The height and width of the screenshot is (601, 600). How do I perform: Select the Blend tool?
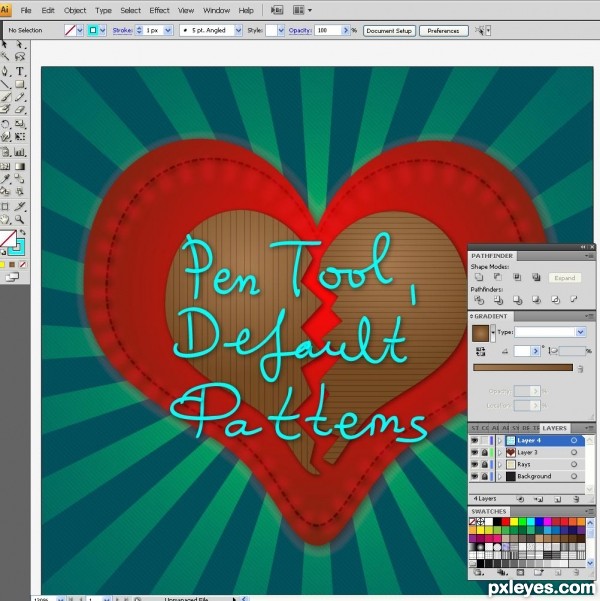point(20,179)
